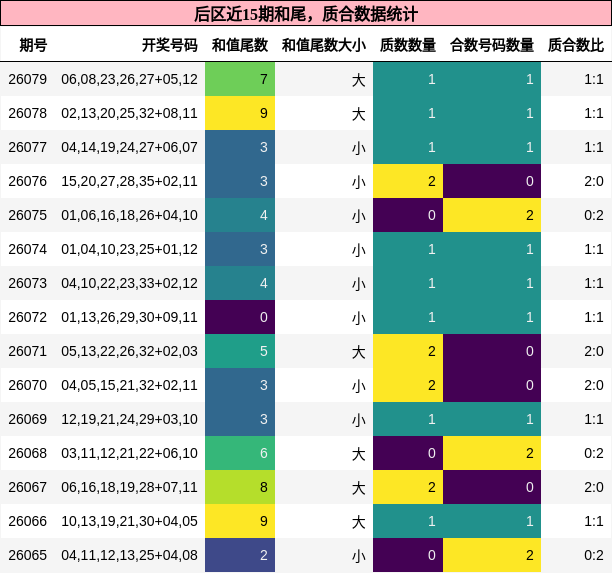Select the 合数号码数量 column header

pos(492,45)
